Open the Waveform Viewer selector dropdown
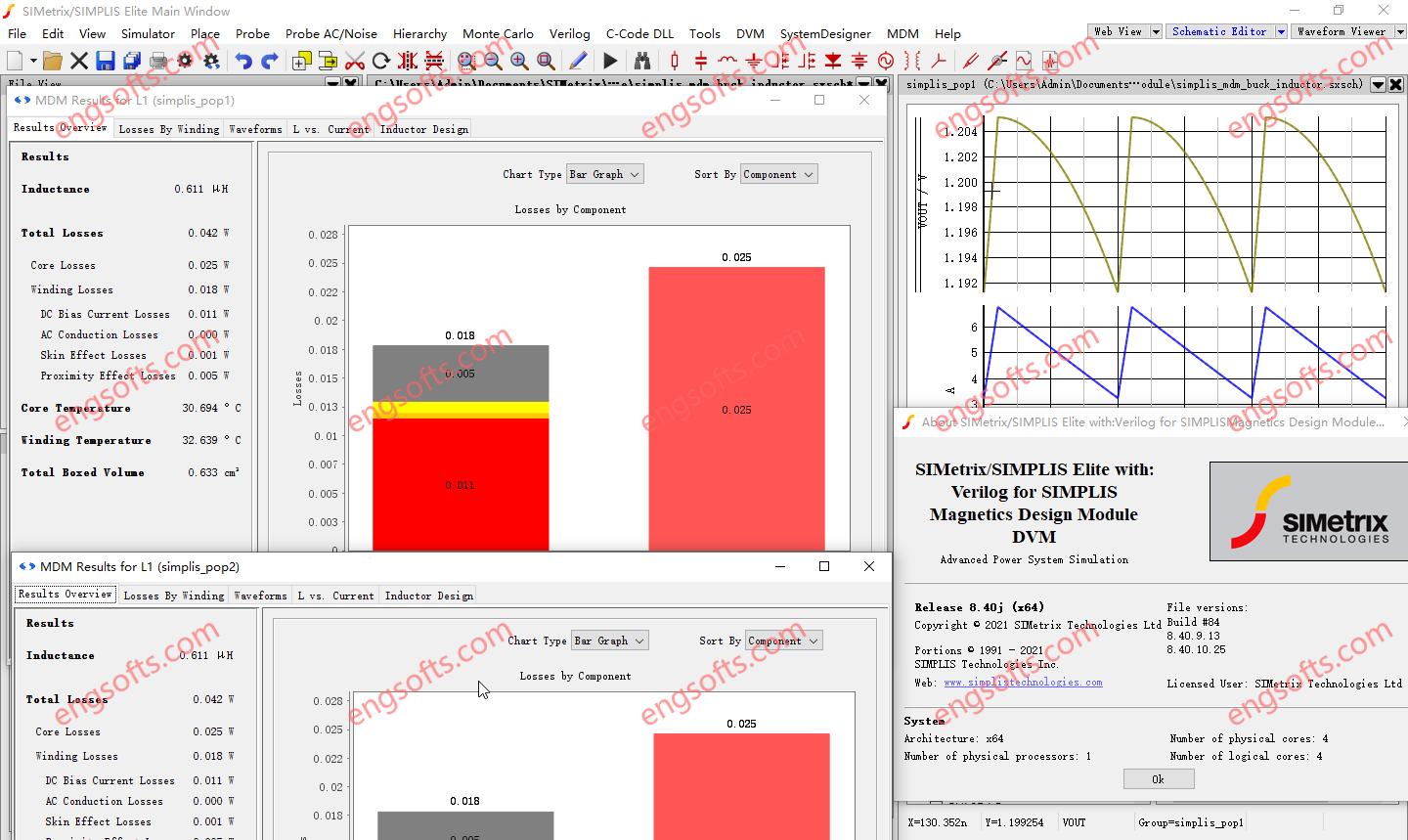The image size is (1408, 840). pyautogui.click(x=1401, y=30)
